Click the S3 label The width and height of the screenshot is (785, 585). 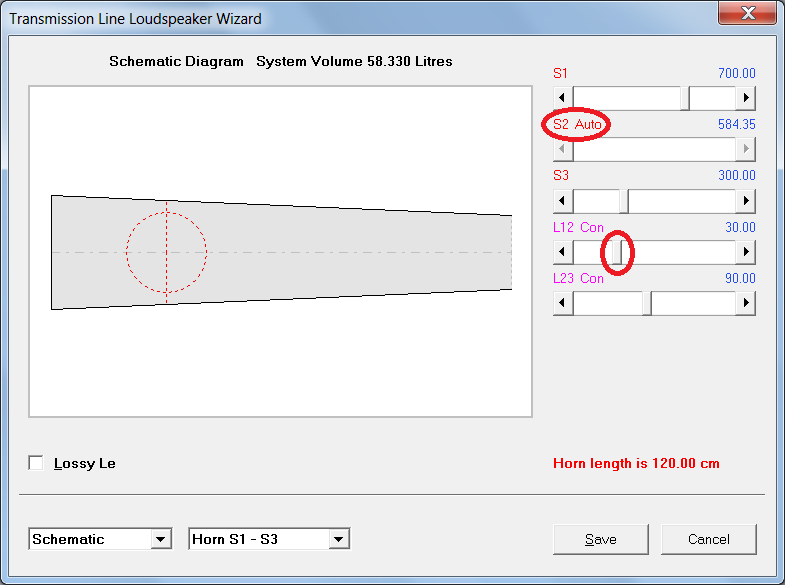[561, 175]
